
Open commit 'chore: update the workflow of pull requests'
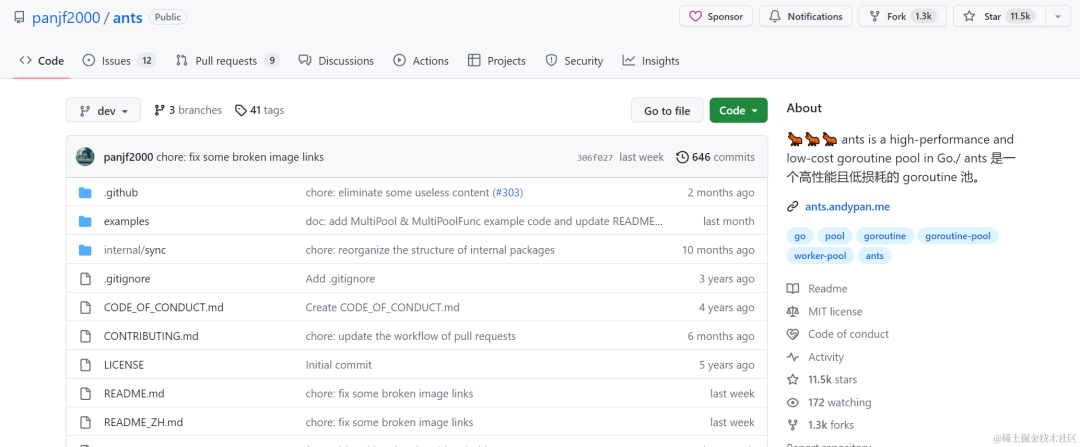click(x=411, y=336)
